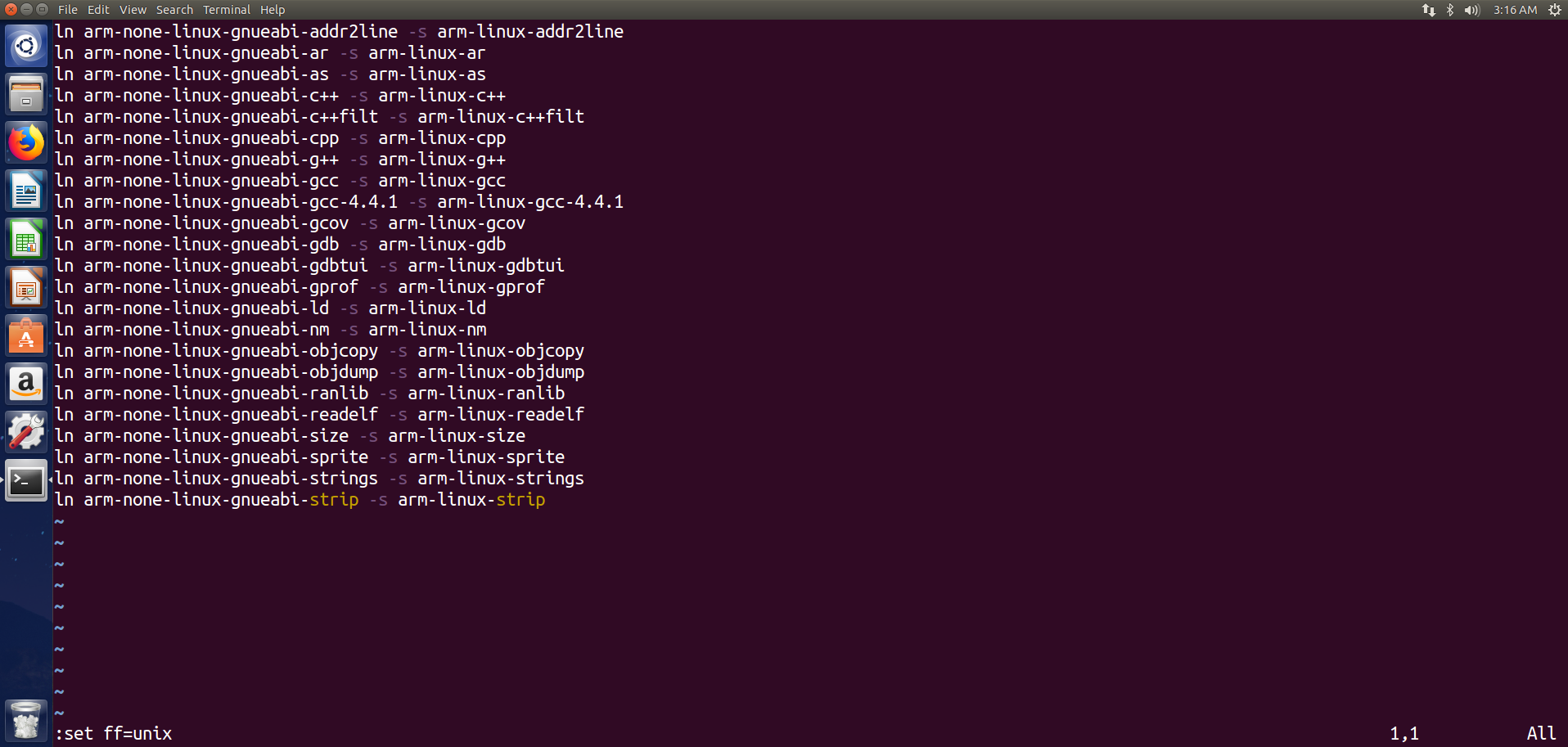Open Firefox browser from the launcher
This screenshot has height=747, width=1568.
pos(26,142)
